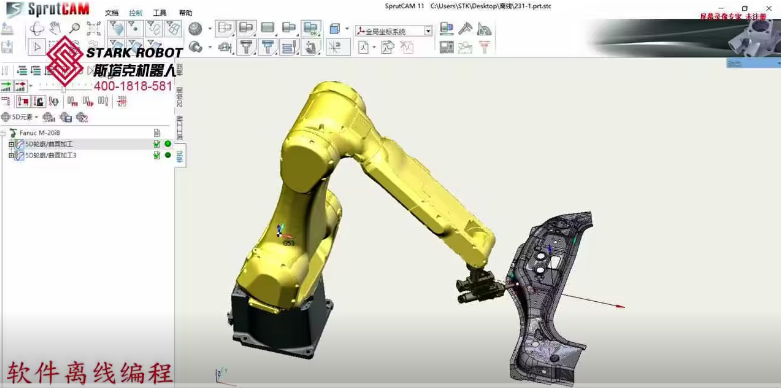Click the milling tool visibility icon
This screenshot has width=781, height=388.
[246, 47]
